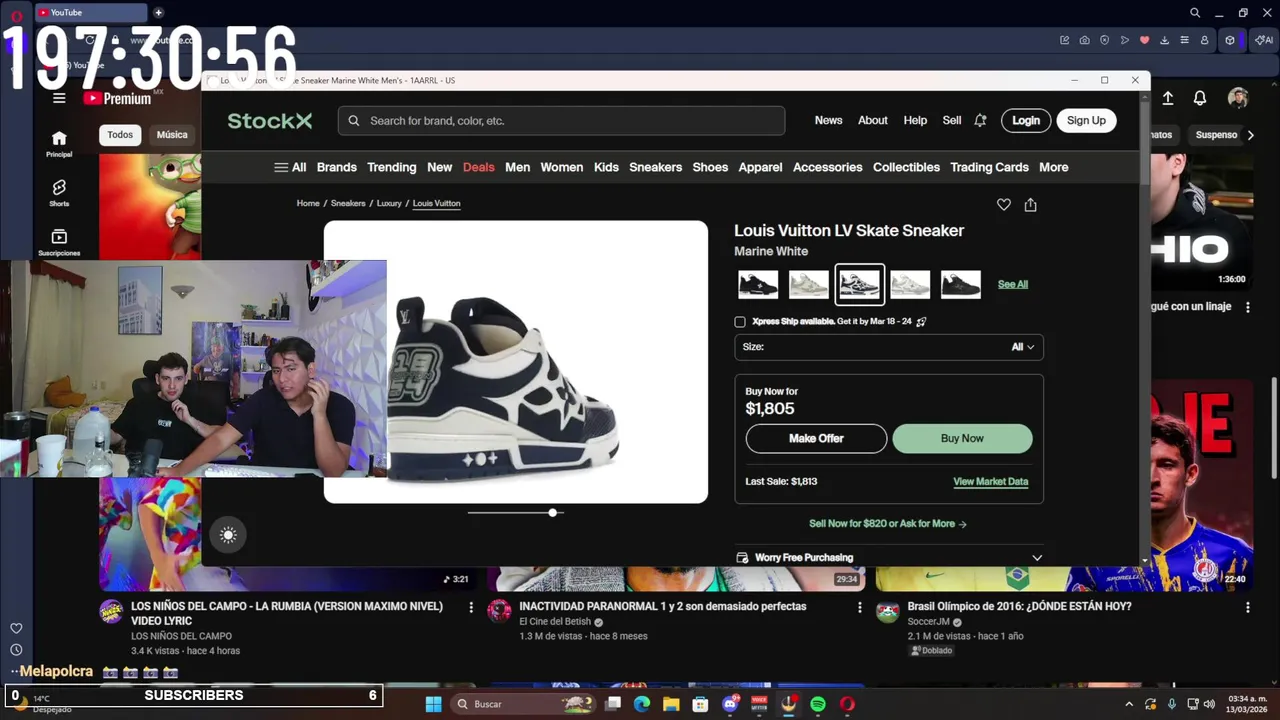Viewport: 1280px width, 720px height.
Task: Open View Market Data link
Action: tap(990, 482)
